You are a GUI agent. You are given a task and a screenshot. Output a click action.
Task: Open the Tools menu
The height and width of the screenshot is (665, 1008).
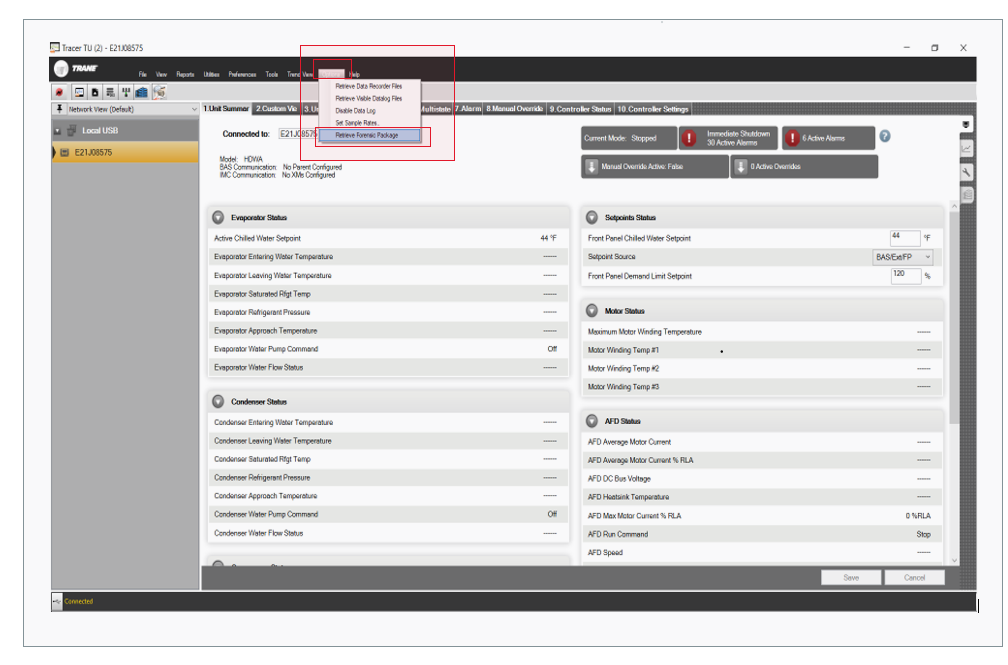click(x=272, y=74)
